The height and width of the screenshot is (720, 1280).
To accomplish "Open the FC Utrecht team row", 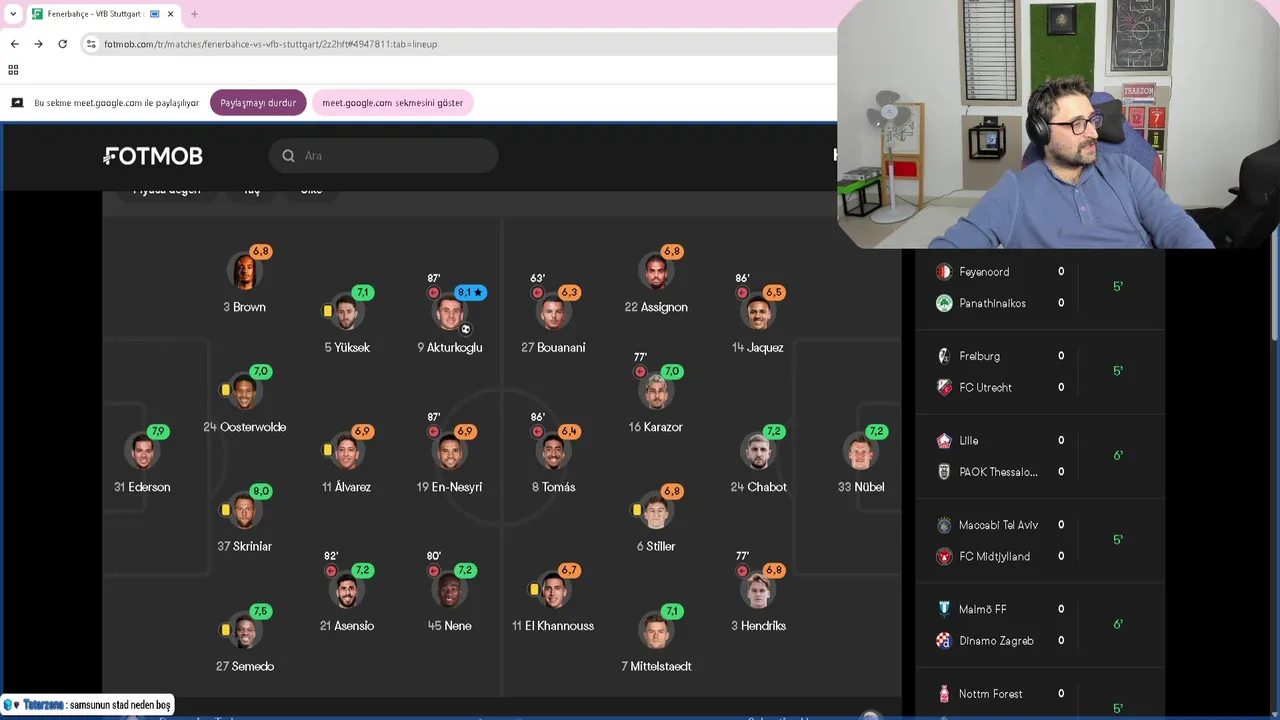I will [x=1040, y=387].
